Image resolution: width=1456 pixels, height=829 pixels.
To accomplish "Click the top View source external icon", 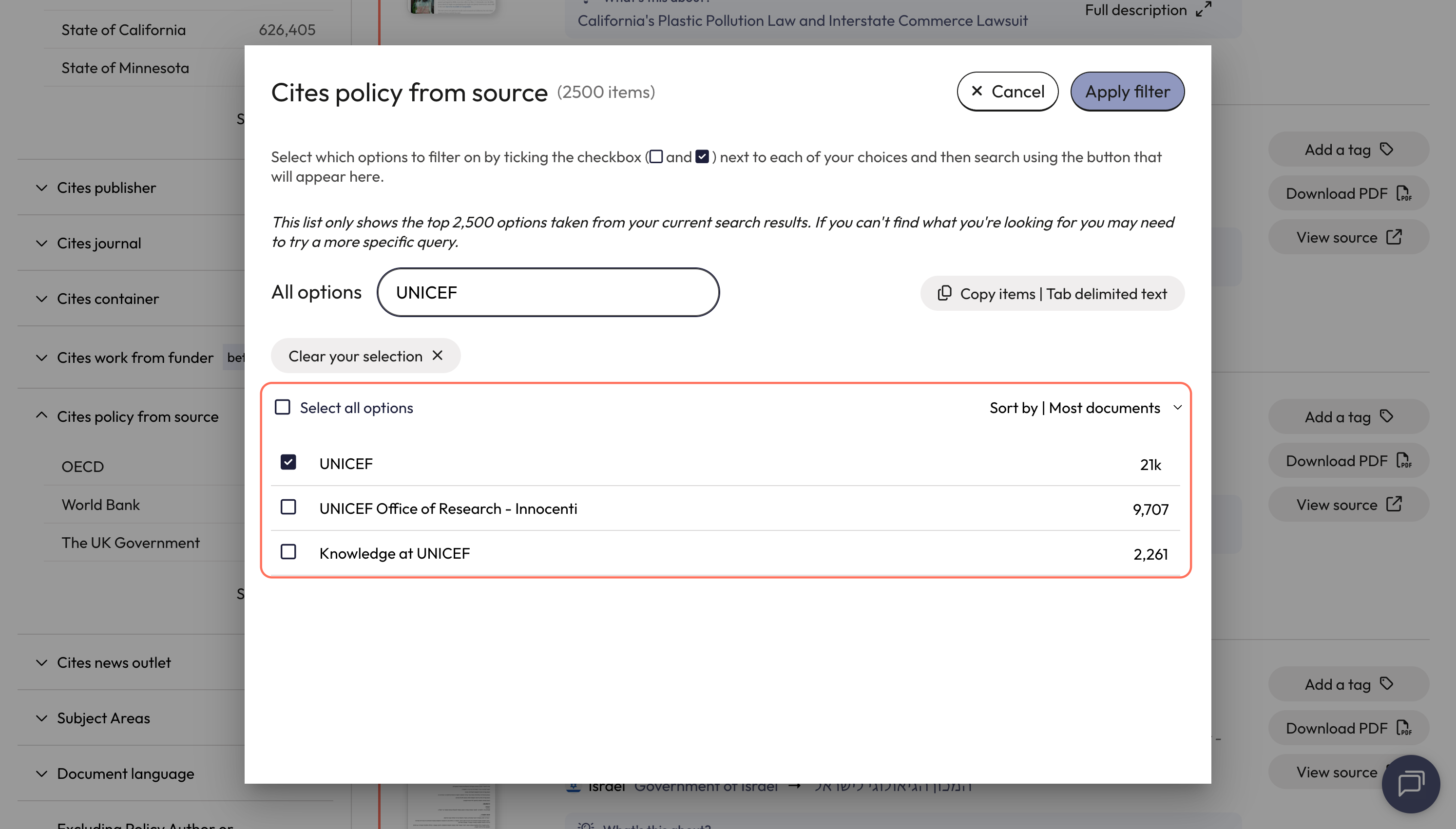I will [x=1394, y=237].
